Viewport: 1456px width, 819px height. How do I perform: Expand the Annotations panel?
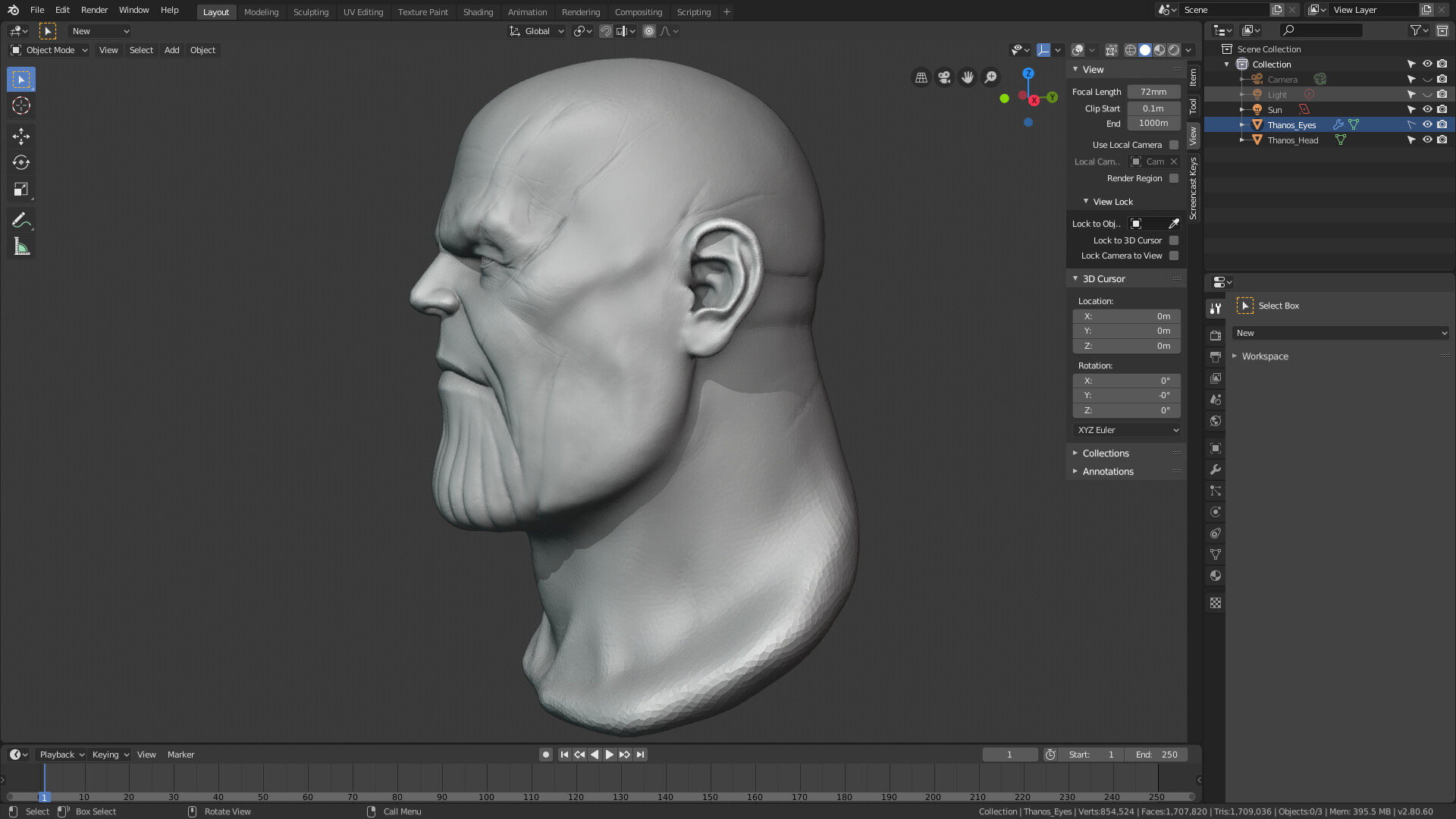coord(1108,472)
